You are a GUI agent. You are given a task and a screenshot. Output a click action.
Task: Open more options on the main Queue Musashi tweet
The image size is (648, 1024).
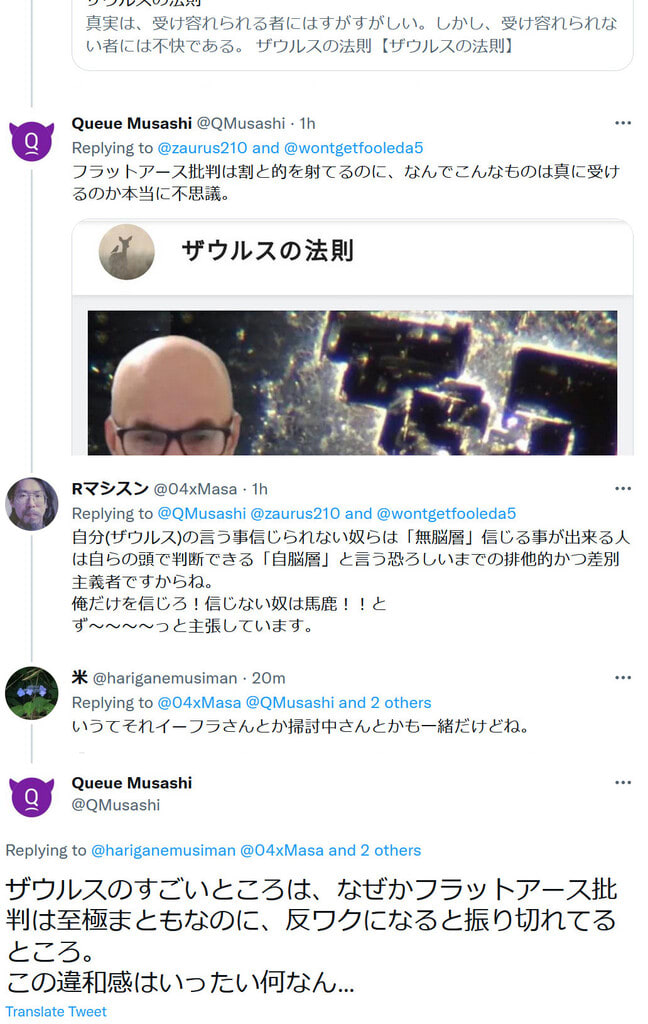pyautogui.click(x=623, y=782)
